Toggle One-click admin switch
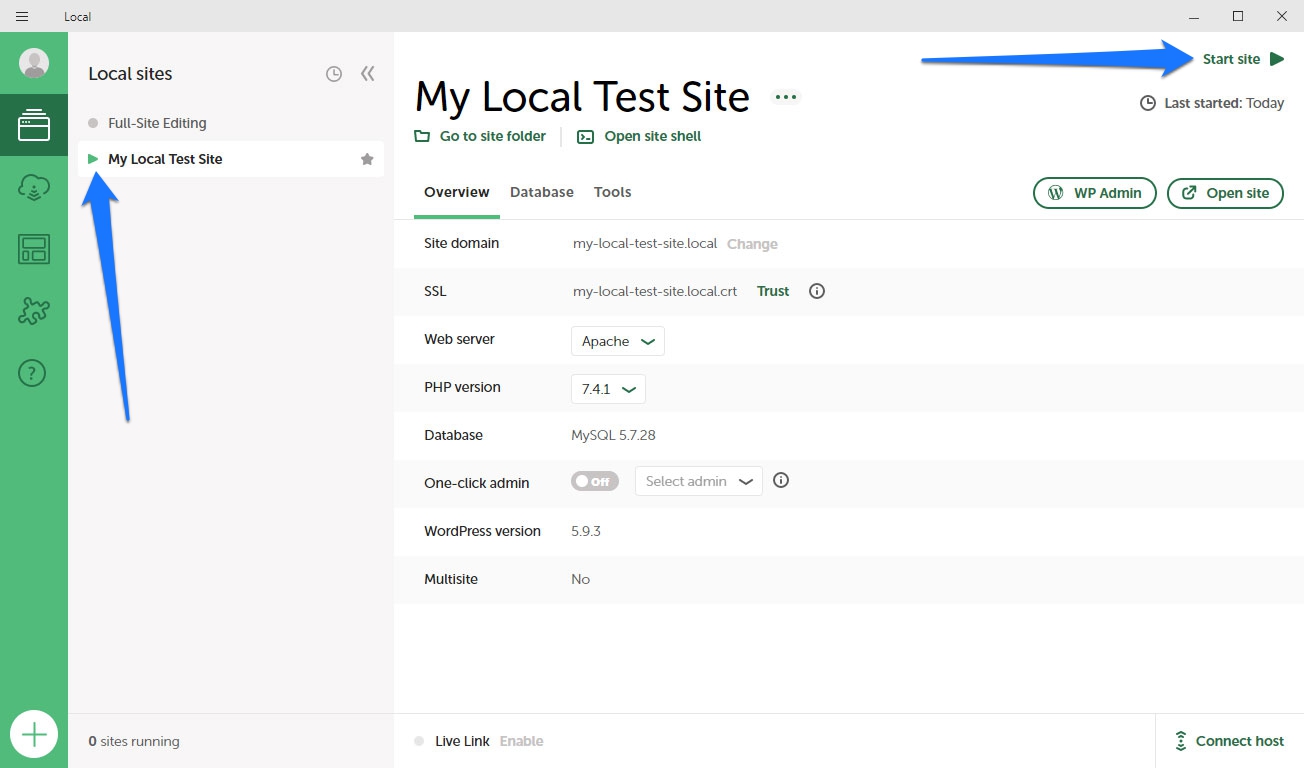The image size is (1304, 768). point(595,481)
